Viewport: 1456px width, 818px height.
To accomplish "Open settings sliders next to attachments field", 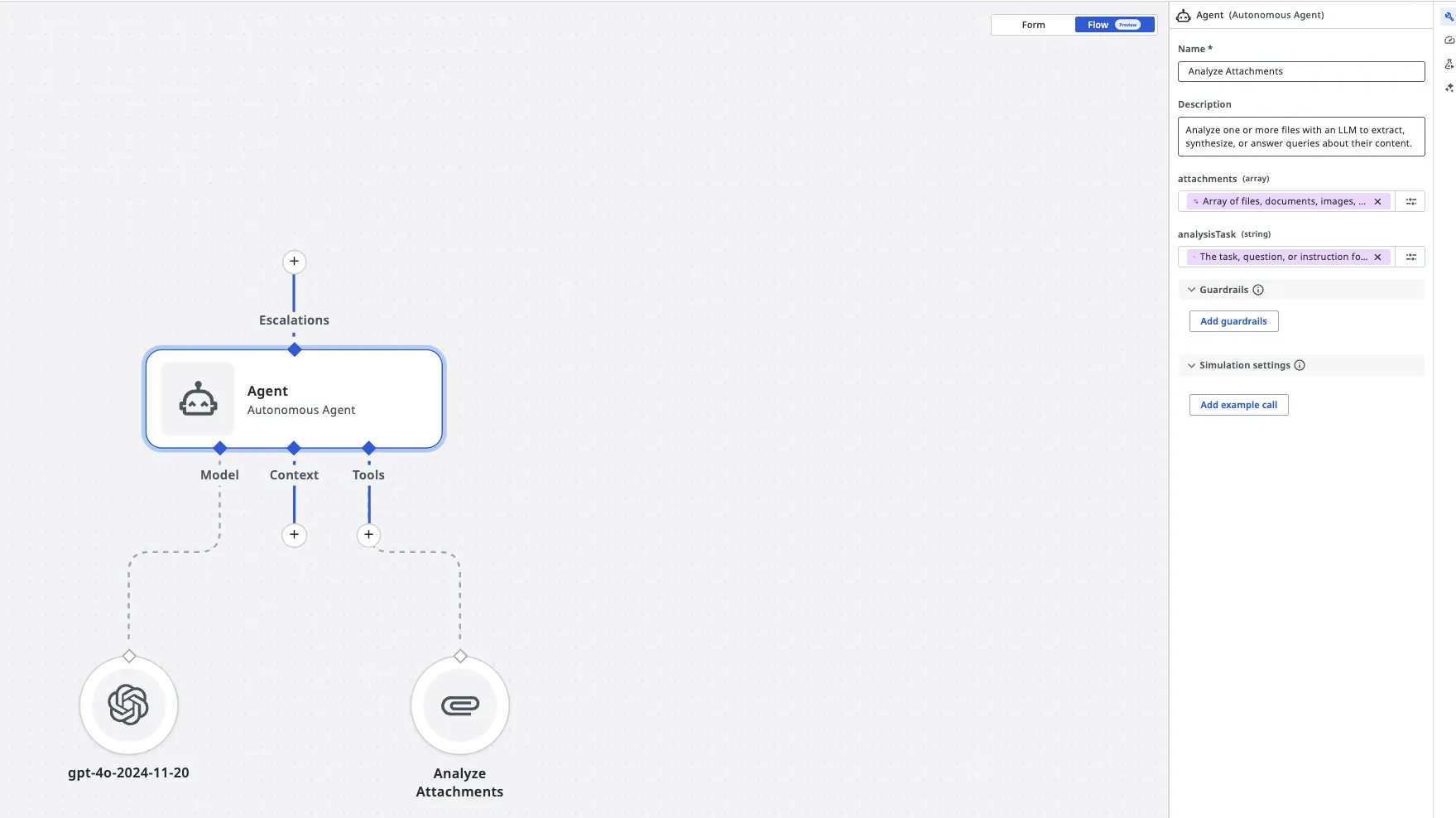I will [1410, 201].
